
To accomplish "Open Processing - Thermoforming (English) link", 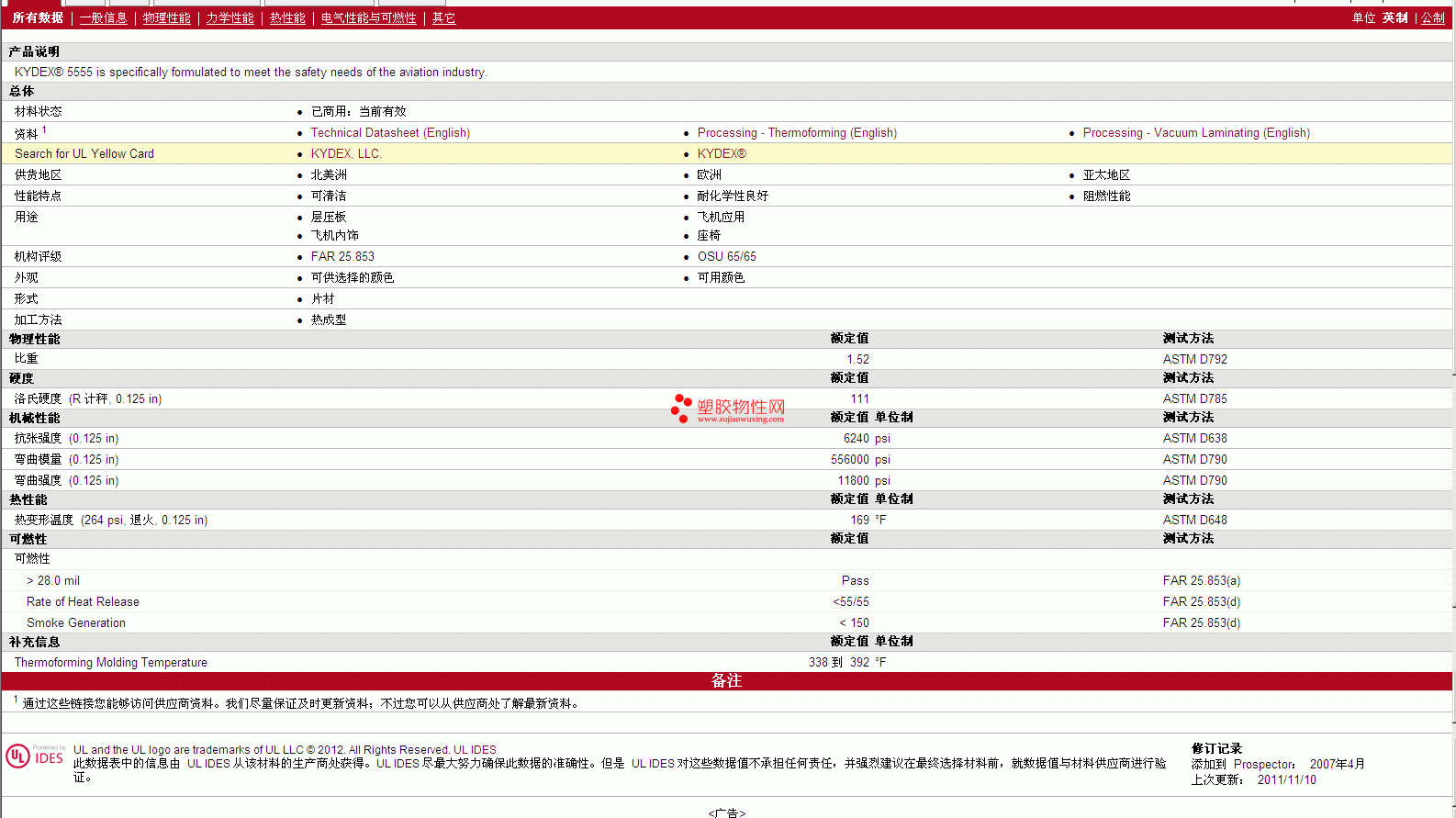I will click(x=797, y=132).
